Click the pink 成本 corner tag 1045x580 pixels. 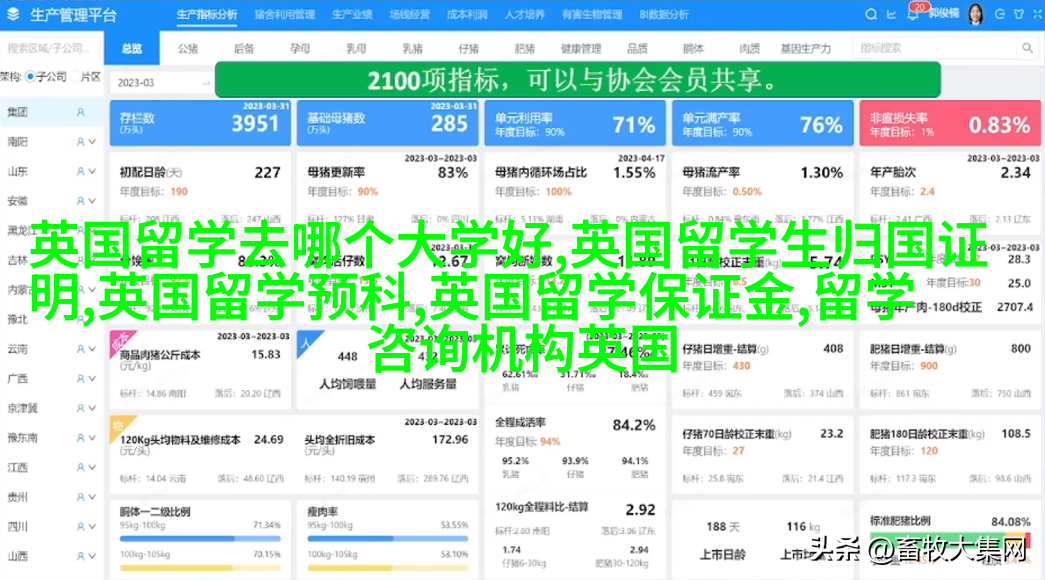[121, 341]
